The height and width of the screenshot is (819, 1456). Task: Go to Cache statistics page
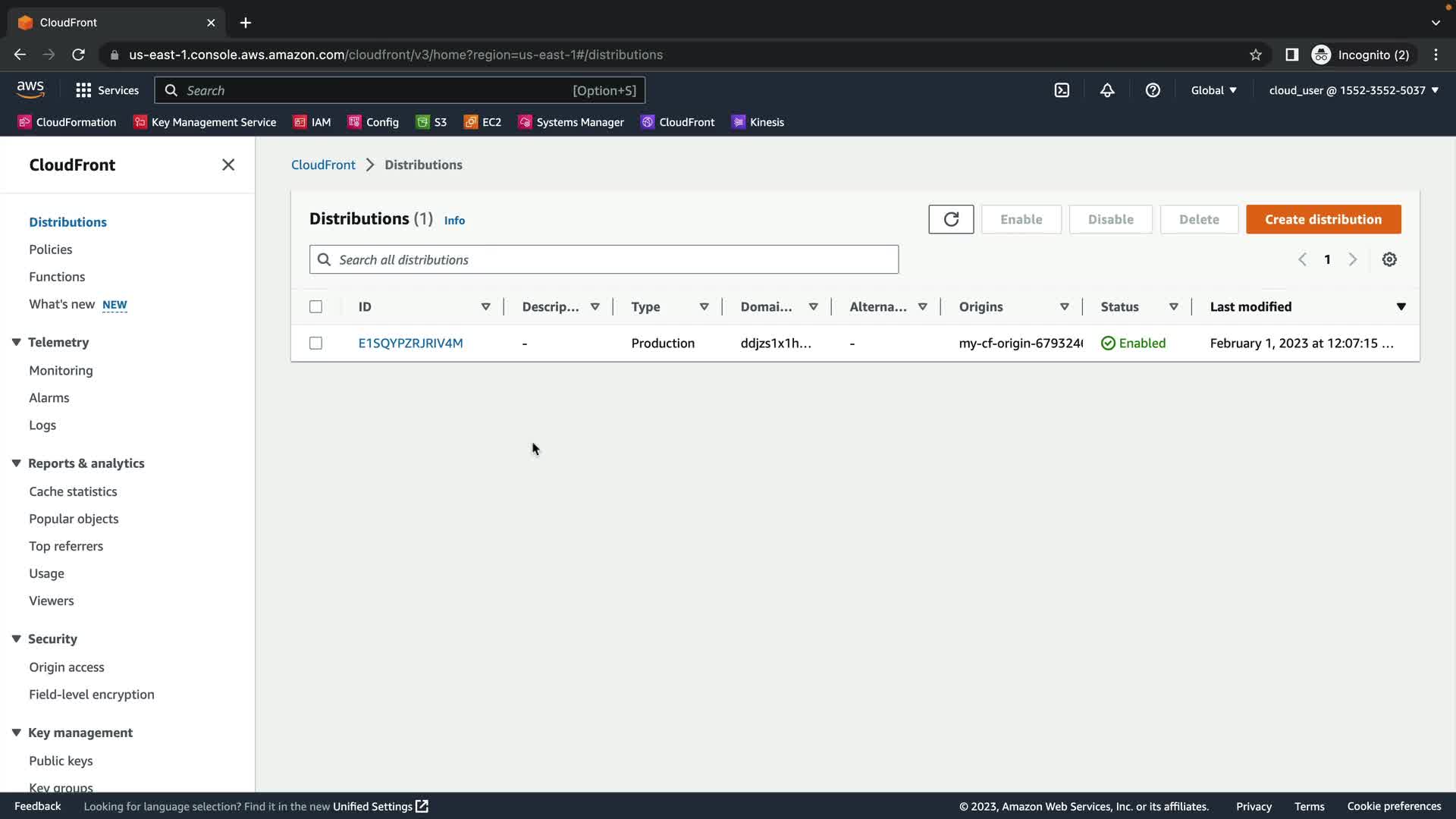(73, 491)
